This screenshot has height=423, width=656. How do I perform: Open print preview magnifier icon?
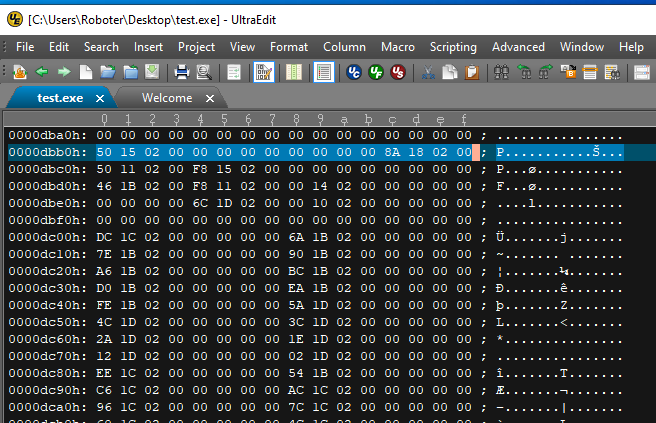(x=204, y=72)
